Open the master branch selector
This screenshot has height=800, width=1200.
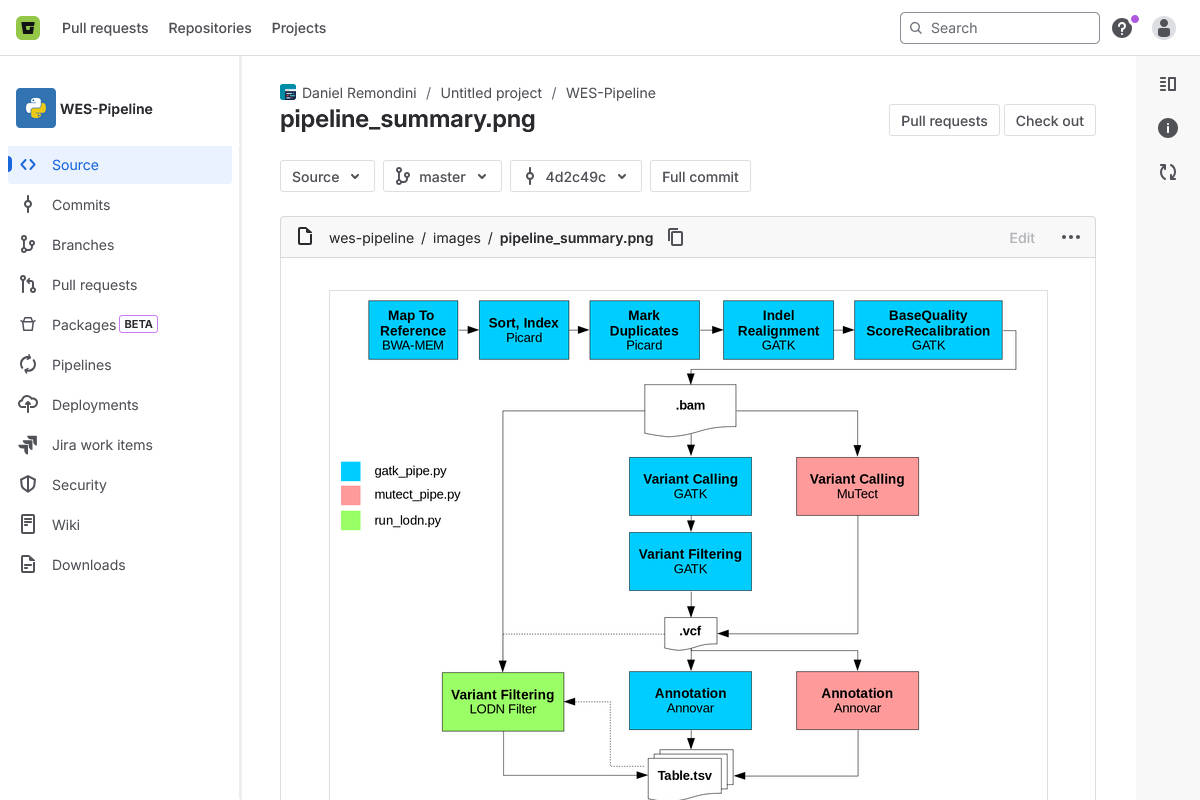pyautogui.click(x=442, y=176)
